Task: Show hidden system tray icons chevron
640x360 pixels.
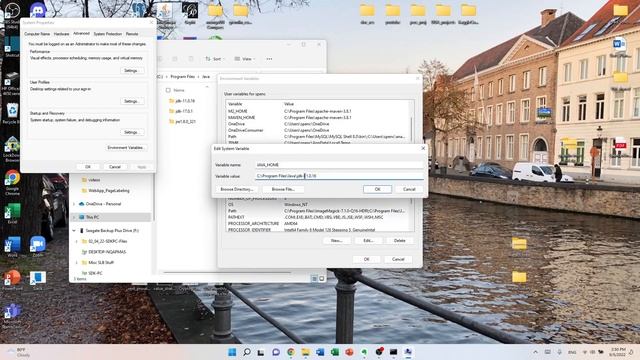Action: click(x=535, y=352)
